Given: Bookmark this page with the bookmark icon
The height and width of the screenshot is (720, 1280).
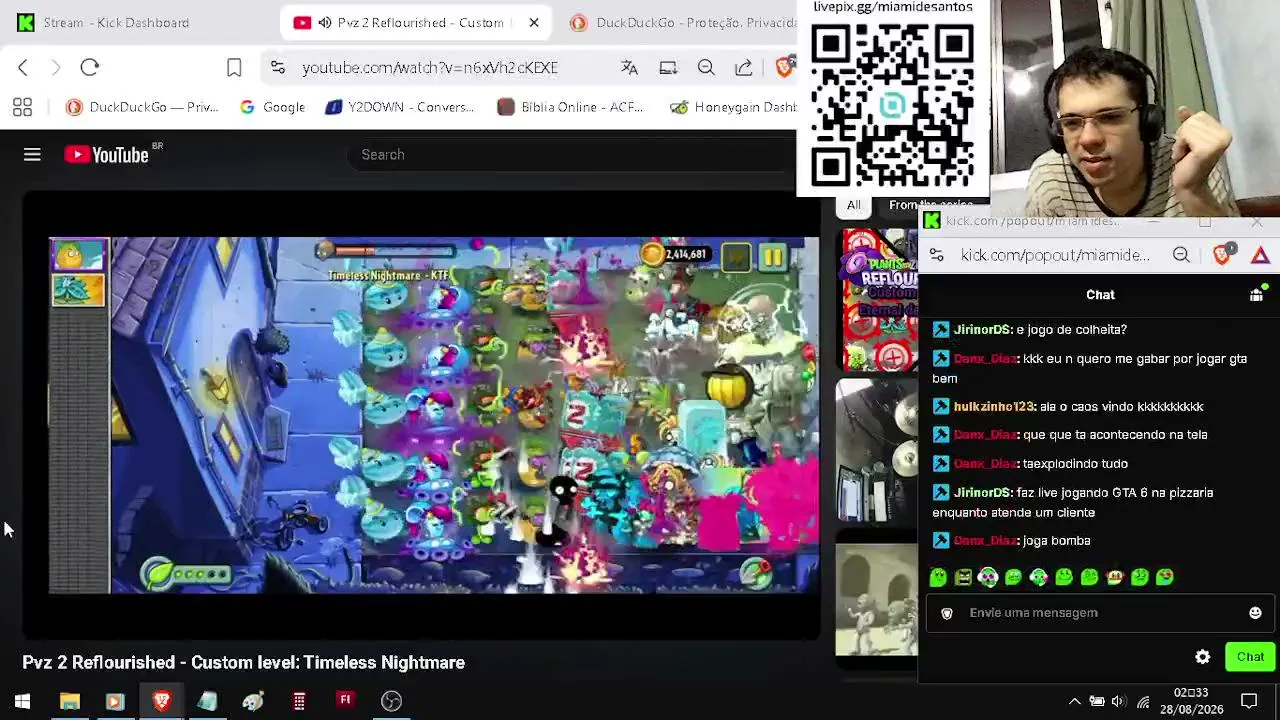Looking at the screenshot, I should click(x=234, y=67).
